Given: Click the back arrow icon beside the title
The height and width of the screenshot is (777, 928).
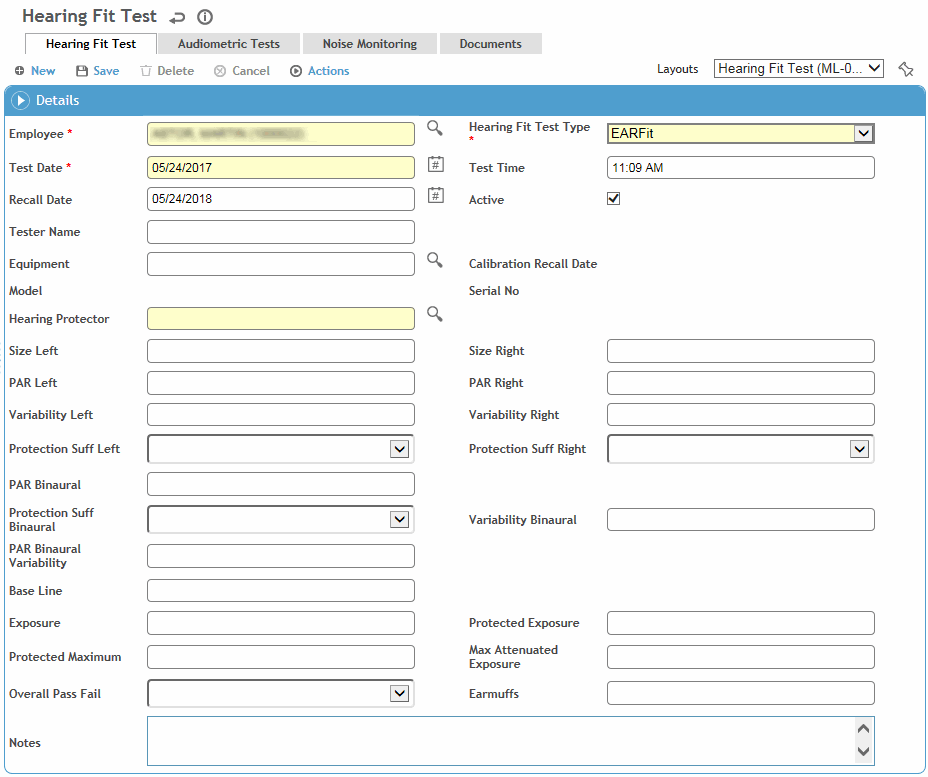Looking at the screenshot, I should [x=177, y=17].
